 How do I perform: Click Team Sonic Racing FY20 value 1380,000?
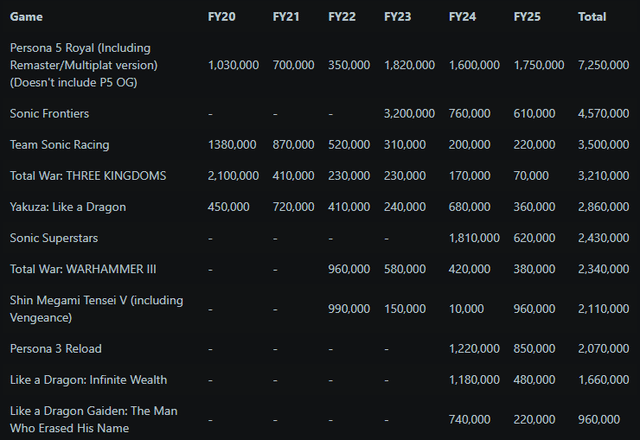click(x=232, y=144)
